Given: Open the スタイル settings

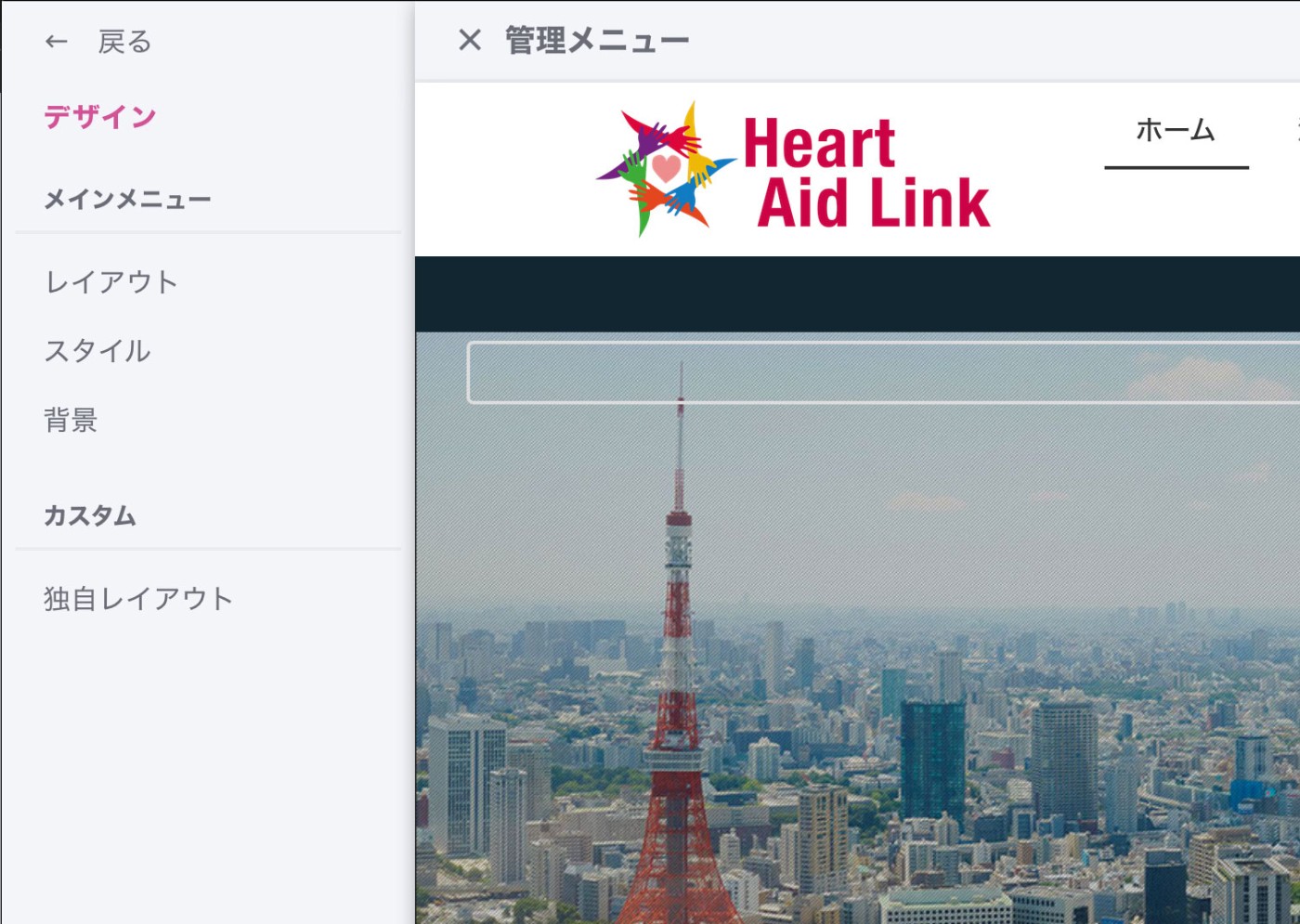Looking at the screenshot, I should [x=97, y=351].
